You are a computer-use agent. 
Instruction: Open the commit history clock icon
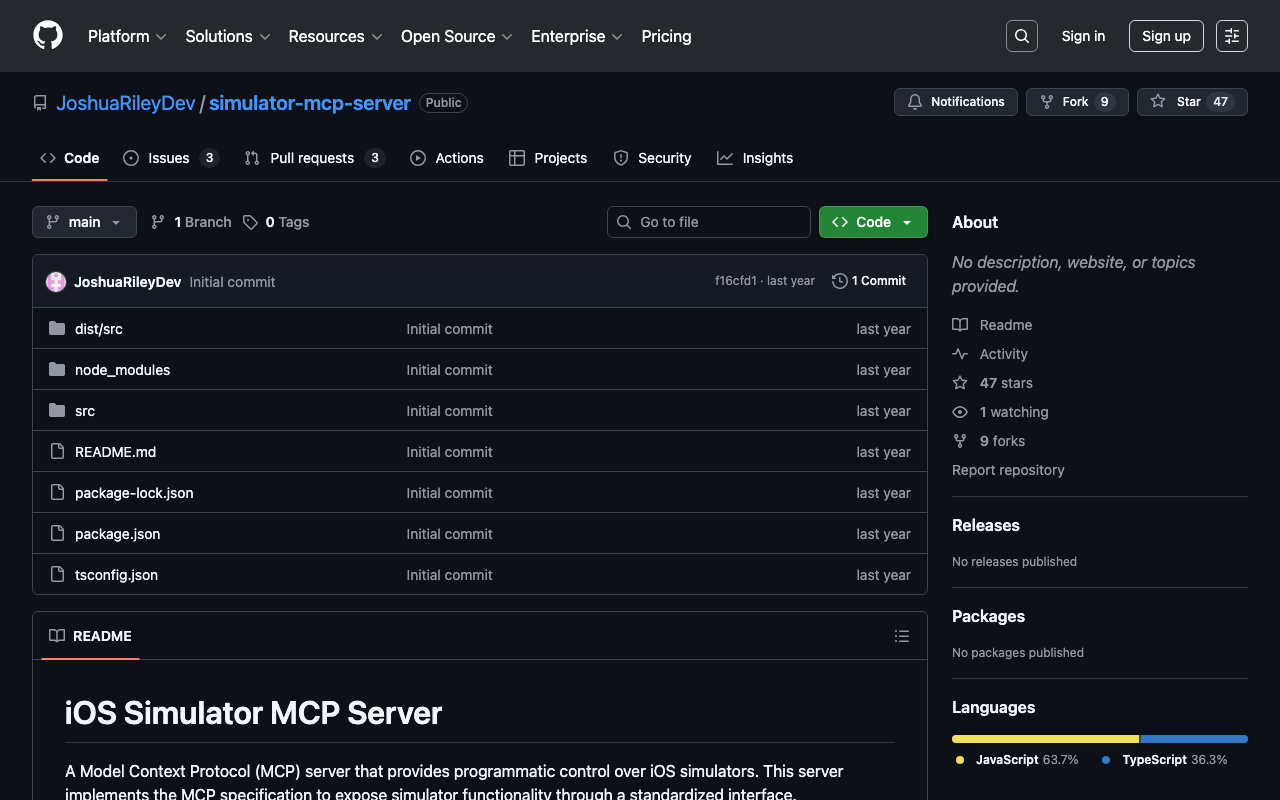click(x=840, y=281)
